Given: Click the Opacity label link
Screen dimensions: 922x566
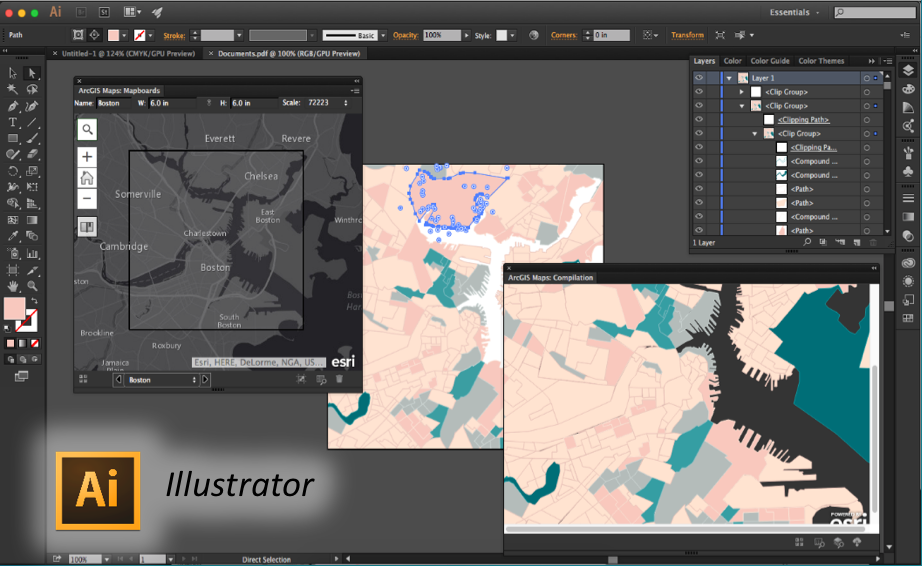Looking at the screenshot, I should pos(405,35).
